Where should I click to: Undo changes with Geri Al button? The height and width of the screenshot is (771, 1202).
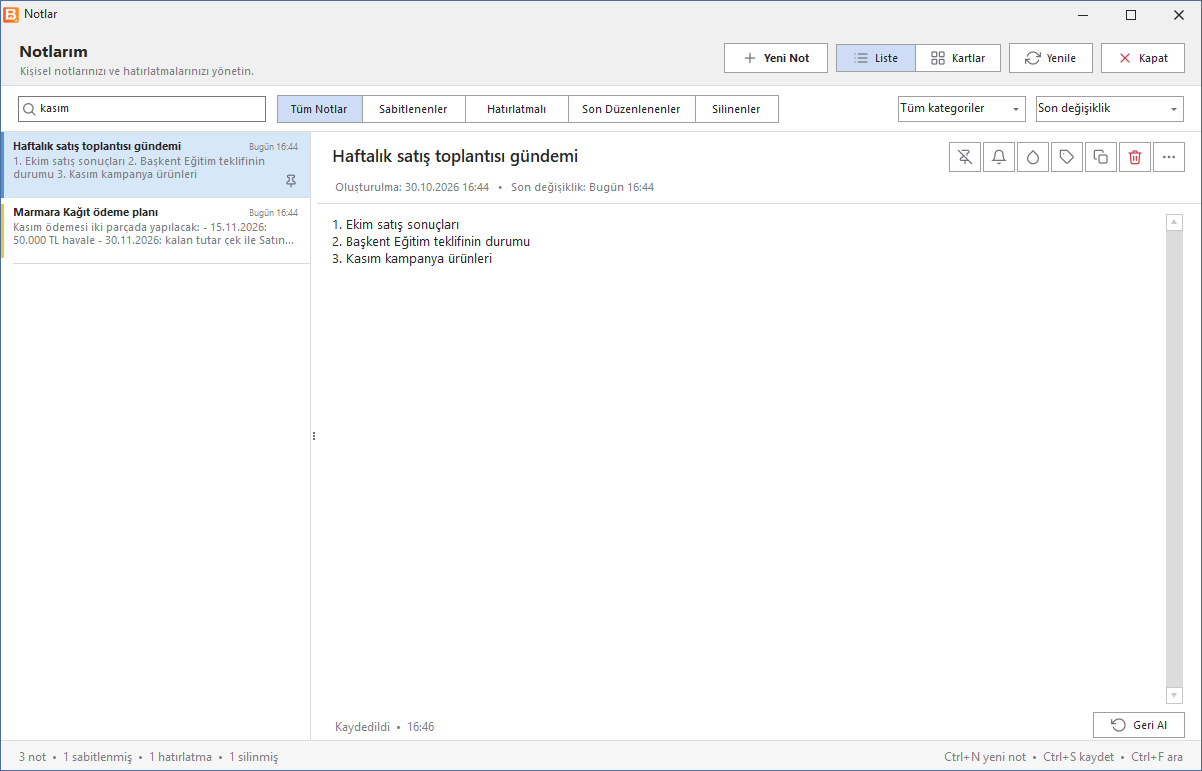click(1139, 725)
